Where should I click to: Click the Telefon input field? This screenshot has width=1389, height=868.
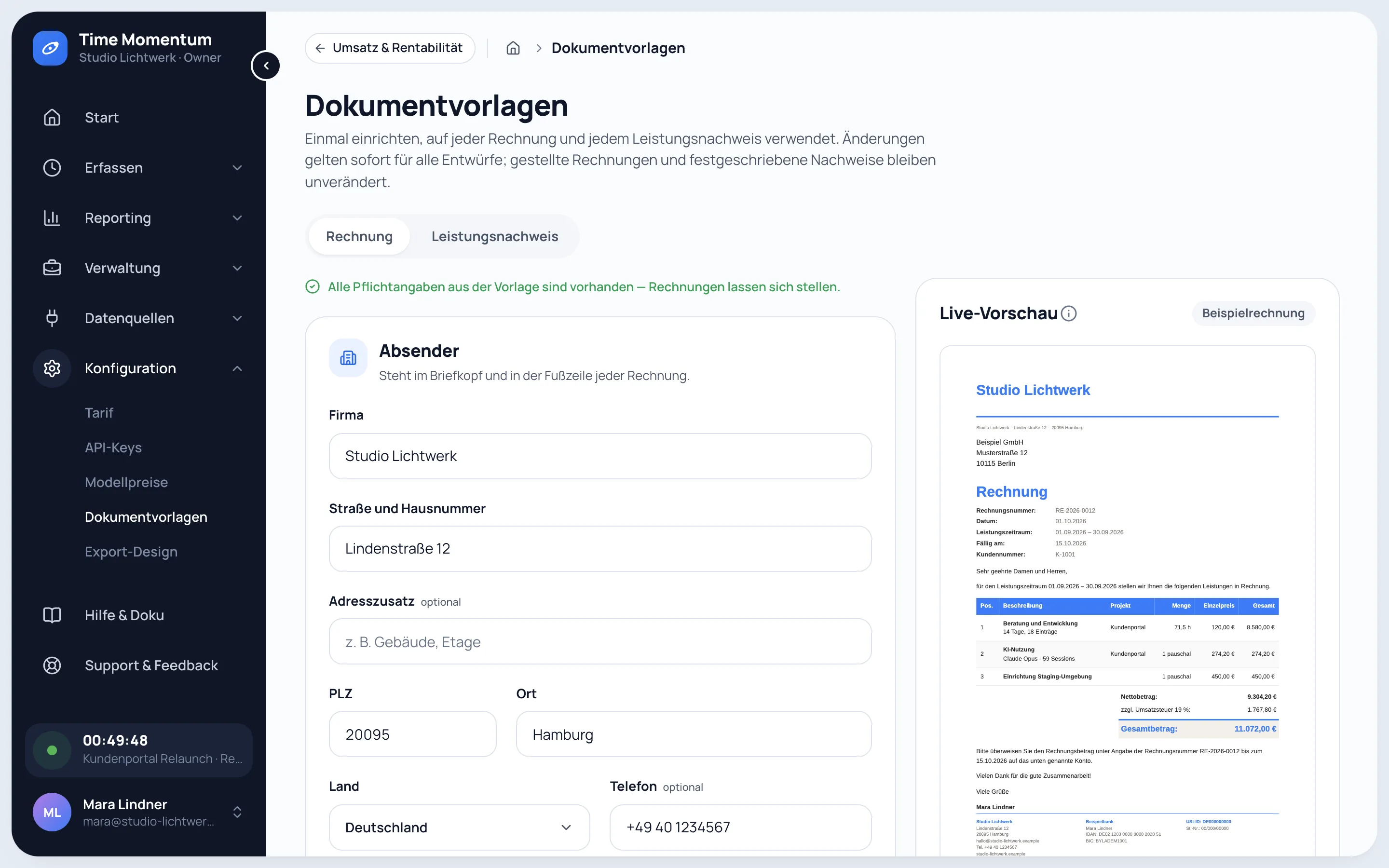click(x=740, y=827)
